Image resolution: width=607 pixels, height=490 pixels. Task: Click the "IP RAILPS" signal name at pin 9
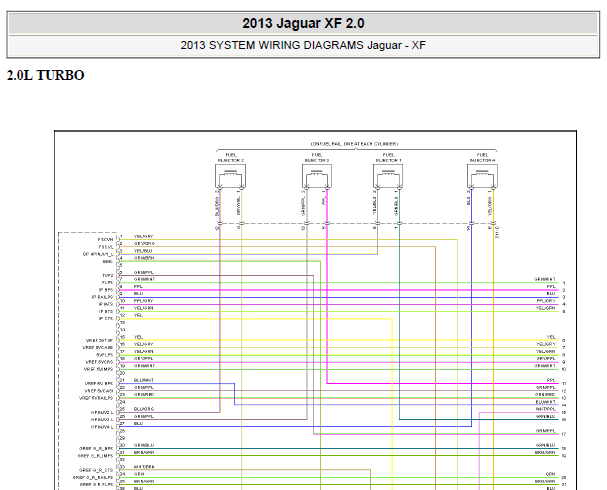(102, 297)
